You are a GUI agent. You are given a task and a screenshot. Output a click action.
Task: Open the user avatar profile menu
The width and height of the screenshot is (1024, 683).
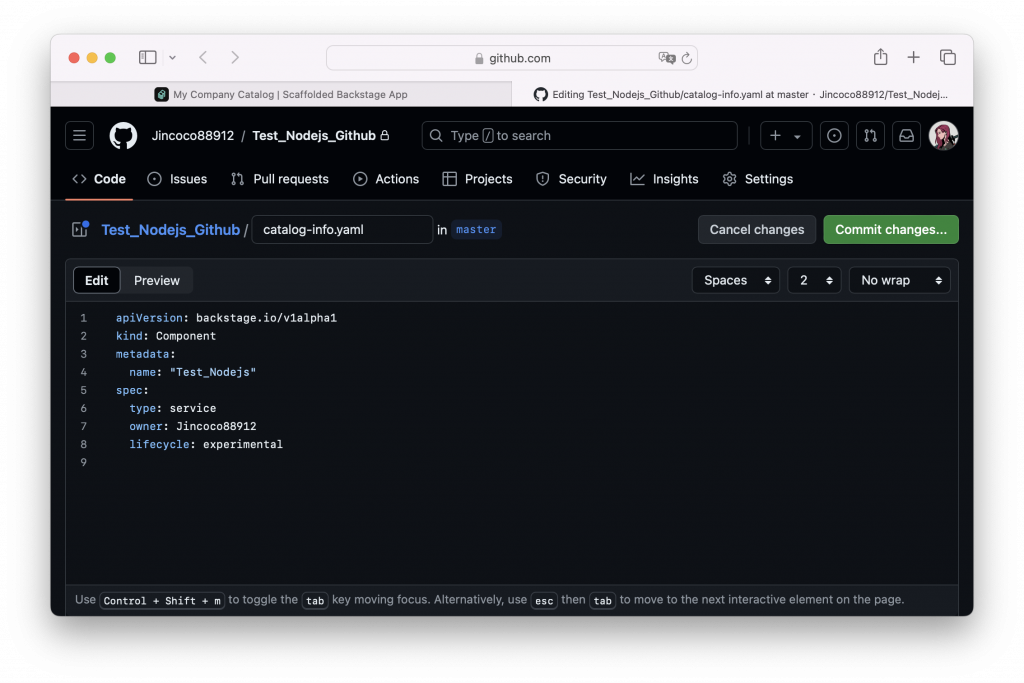click(x=943, y=136)
